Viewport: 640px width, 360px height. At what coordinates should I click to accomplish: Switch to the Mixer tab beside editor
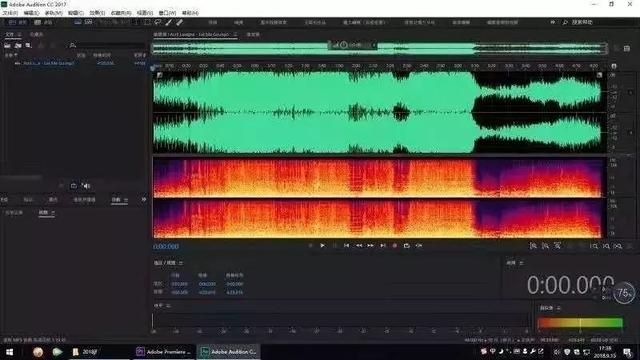coord(253,35)
